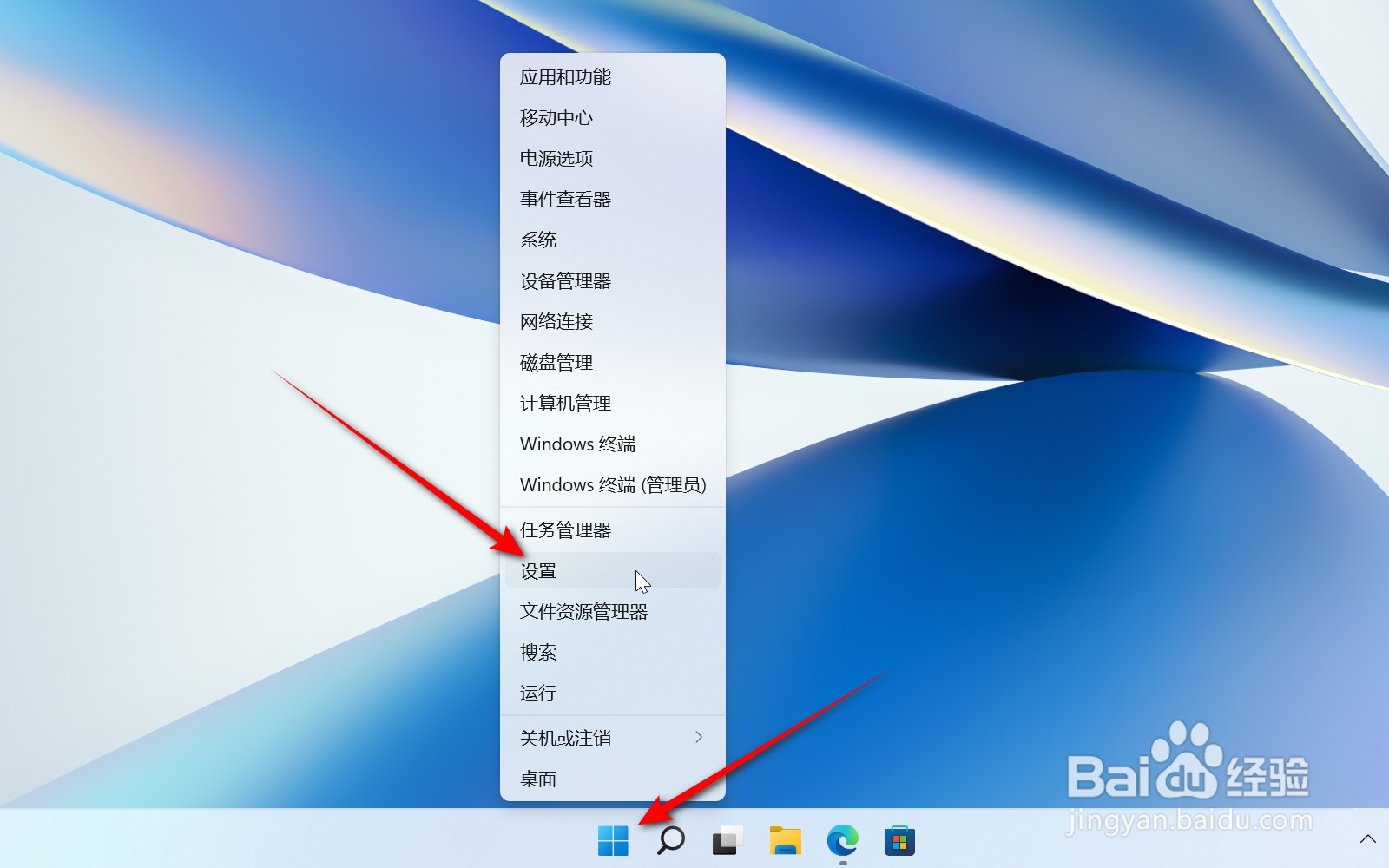The image size is (1389, 868).
Task: Open Microsoft Edge from the taskbar
Action: click(x=841, y=840)
